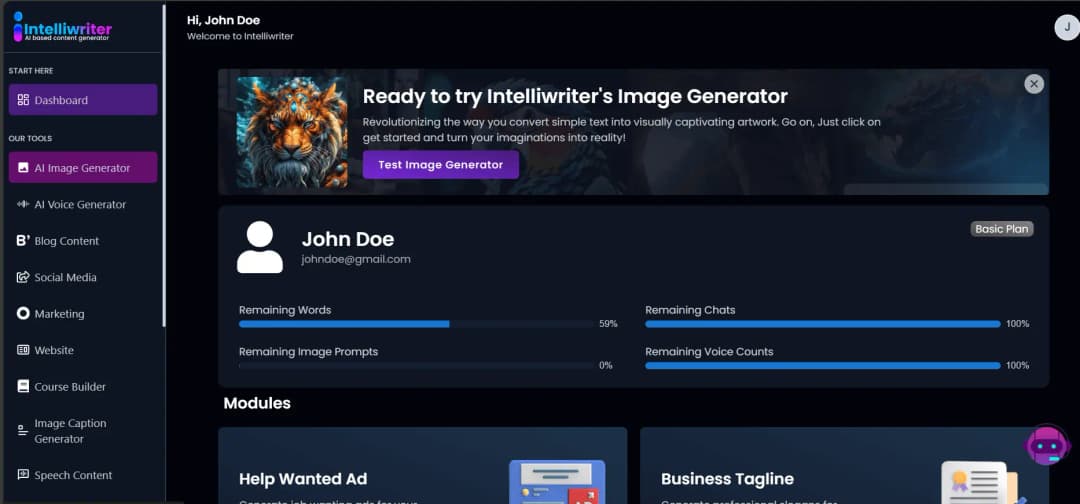Click the sidebar vertical scrollbar
This screenshot has height=504, width=1080.
coord(163,165)
